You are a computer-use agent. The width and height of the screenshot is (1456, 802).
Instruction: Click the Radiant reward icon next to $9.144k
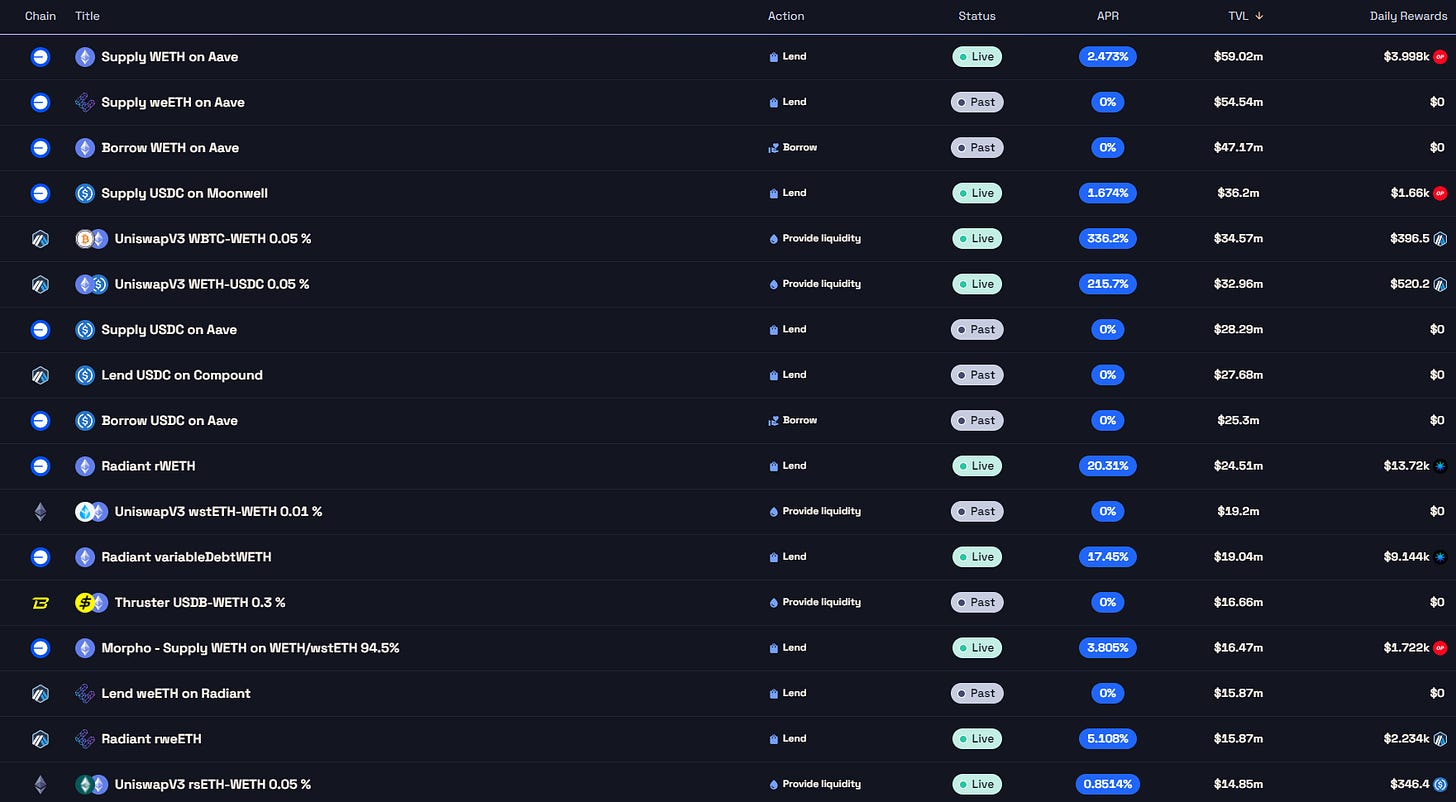(x=1441, y=557)
